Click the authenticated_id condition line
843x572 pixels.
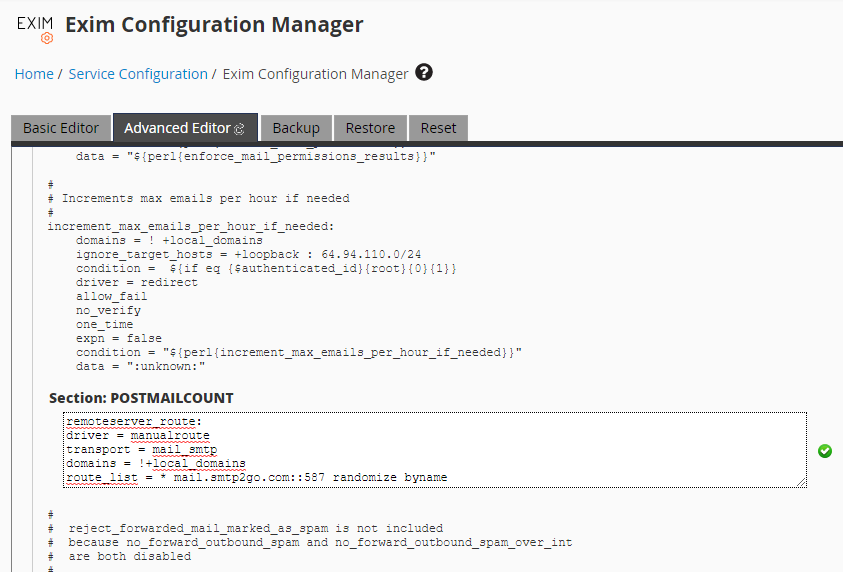click(x=266, y=268)
